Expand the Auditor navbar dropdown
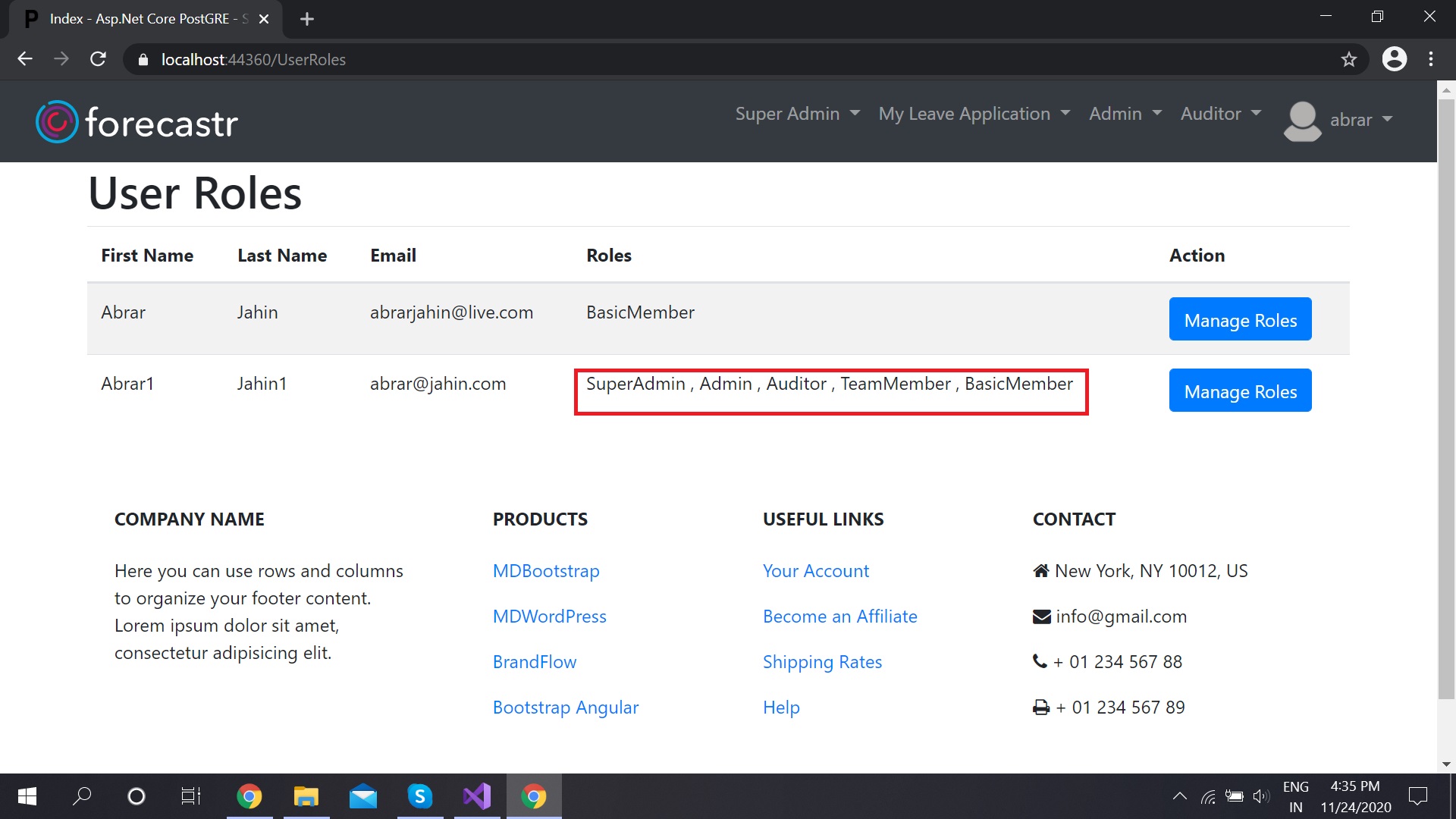The width and height of the screenshot is (1456, 819). [1221, 114]
